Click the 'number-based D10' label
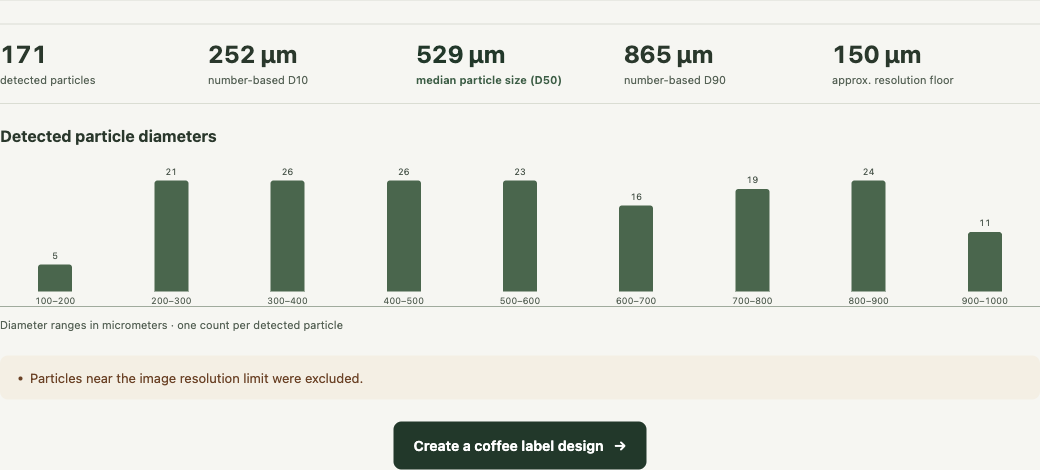The width and height of the screenshot is (1040, 470). (x=258, y=80)
